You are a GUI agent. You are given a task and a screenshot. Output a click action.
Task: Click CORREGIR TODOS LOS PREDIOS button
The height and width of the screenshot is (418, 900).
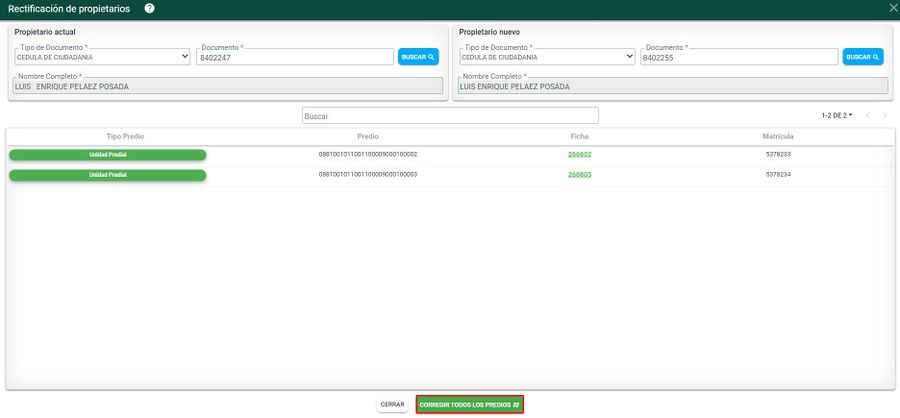click(x=470, y=405)
